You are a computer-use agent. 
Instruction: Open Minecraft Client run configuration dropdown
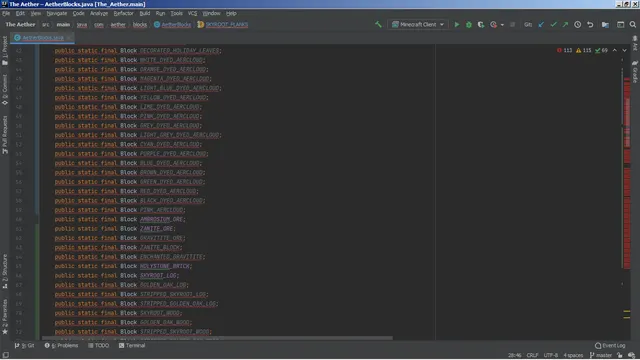pyautogui.click(x=418, y=24)
